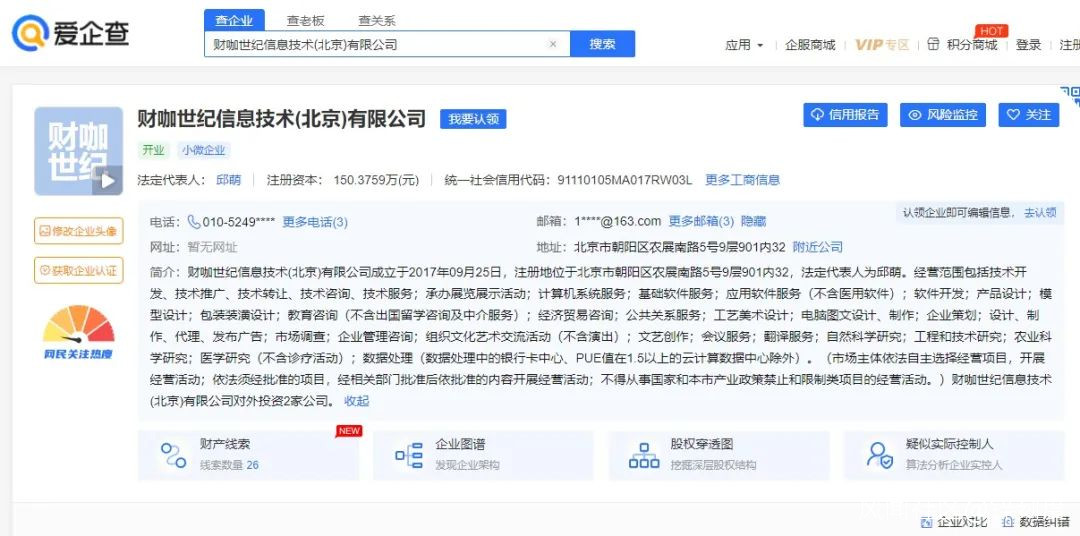Expand 更多电话(3)
The image size is (1080, 536).
(x=315, y=222)
